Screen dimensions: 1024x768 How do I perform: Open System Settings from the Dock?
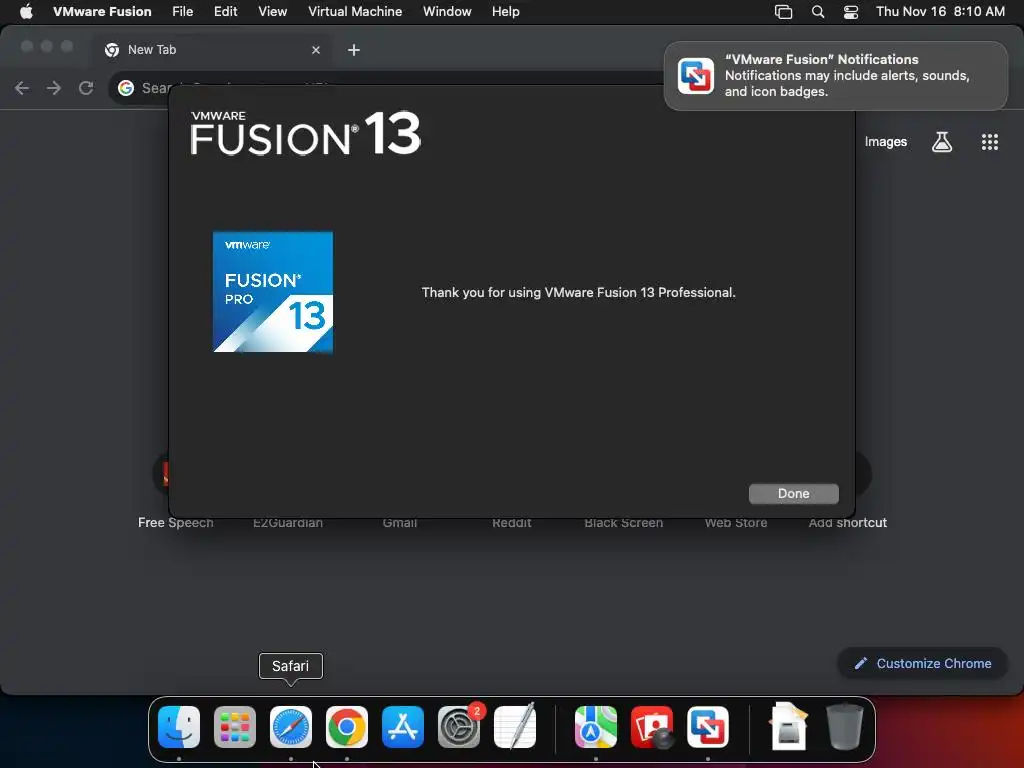[x=459, y=727]
